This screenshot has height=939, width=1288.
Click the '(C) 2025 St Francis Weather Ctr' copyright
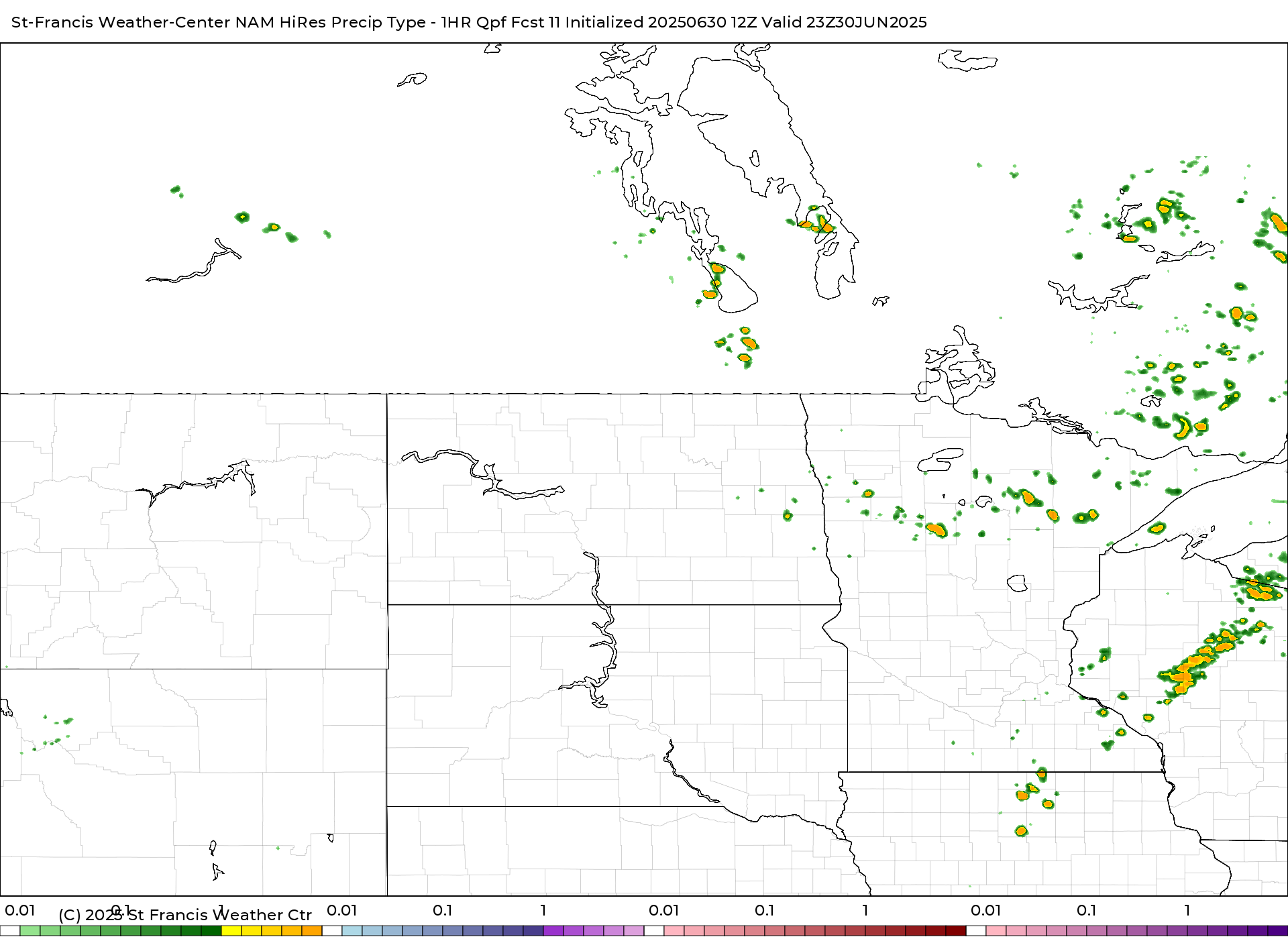click(x=185, y=915)
